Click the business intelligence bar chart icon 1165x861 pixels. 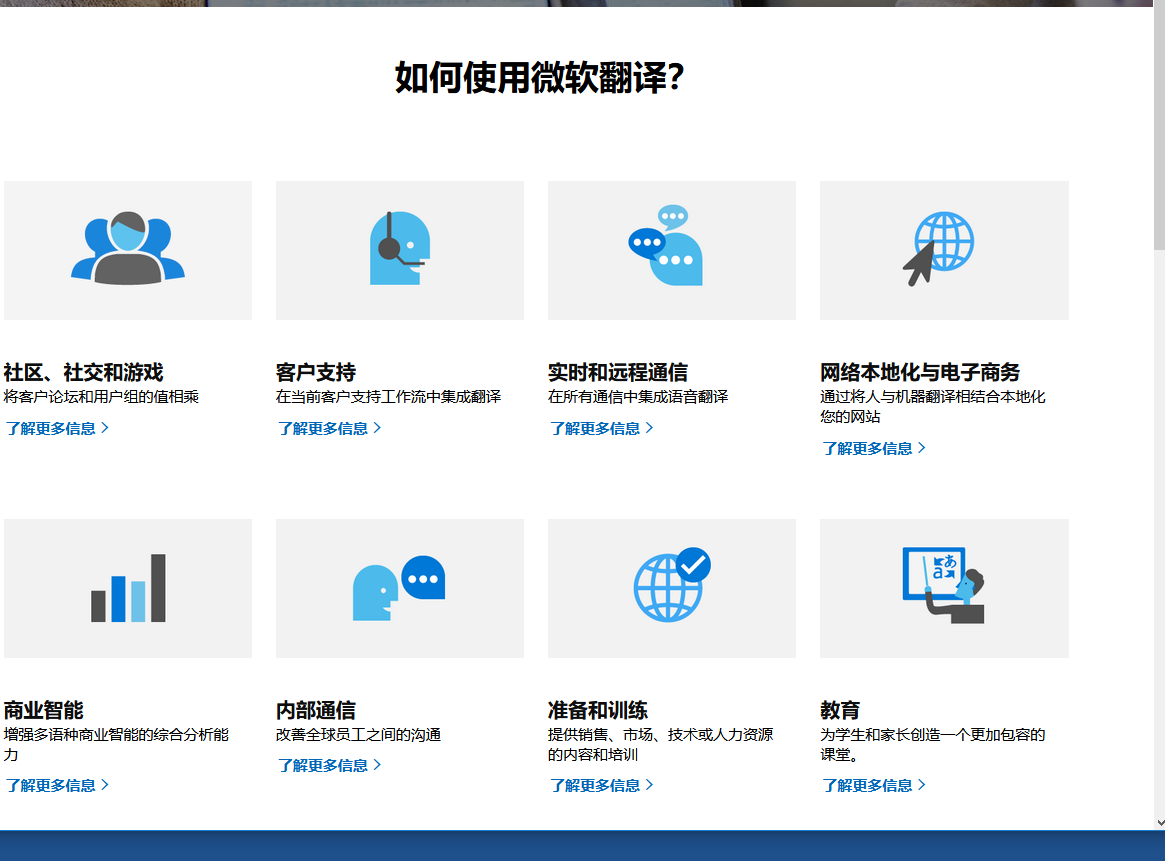coord(129,588)
